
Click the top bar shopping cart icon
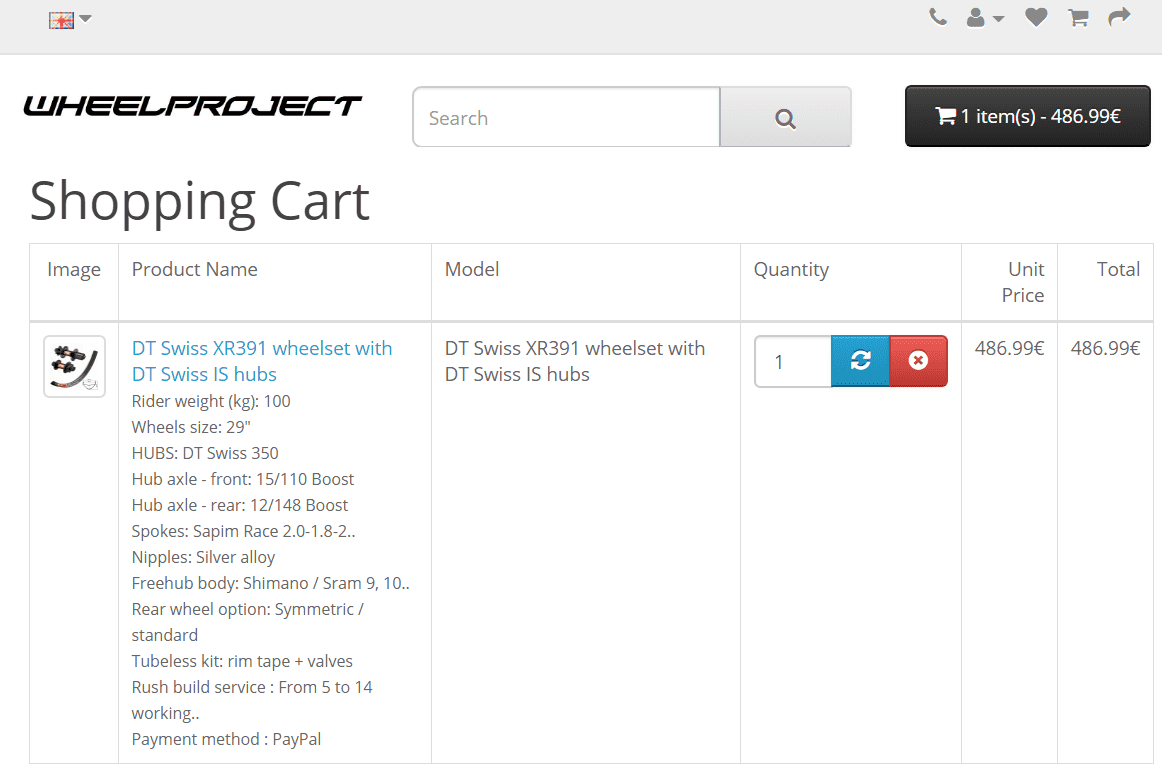click(x=1078, y=17)
